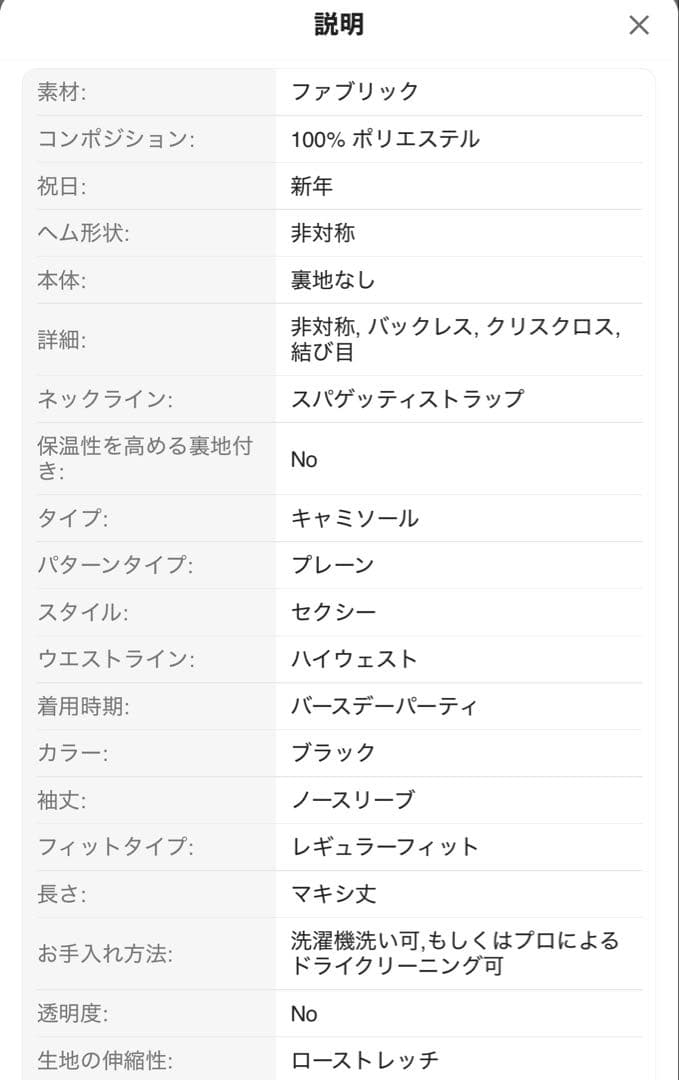Select the ノースリーブ sleeve length value
The height and width of the screenshot is (1080, 679).
tap(352, 800)
